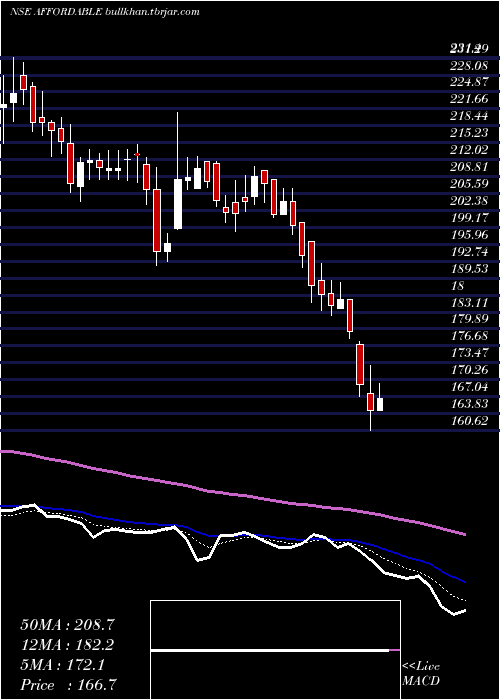The image size is (500, 700).
Task: Click inside the Live MACD panel box
Action: point(275,650)
